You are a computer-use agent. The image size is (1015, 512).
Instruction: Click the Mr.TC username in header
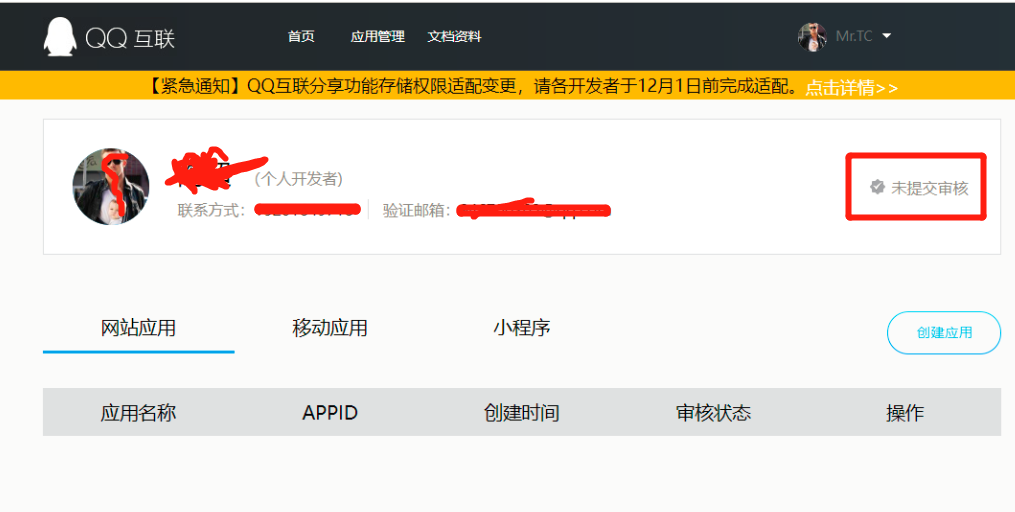[x=854, y=36]
